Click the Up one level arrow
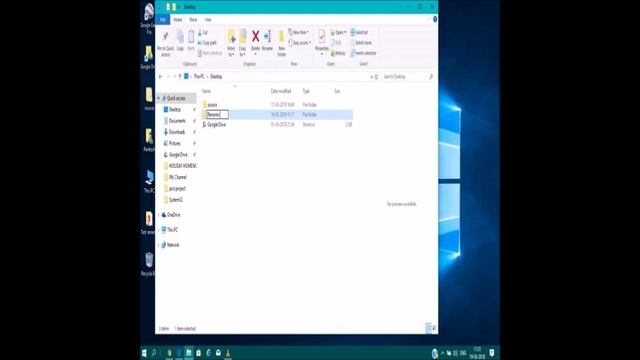This screenshot has height=360, width=640. pyautogui.click(x=180, y=76)
